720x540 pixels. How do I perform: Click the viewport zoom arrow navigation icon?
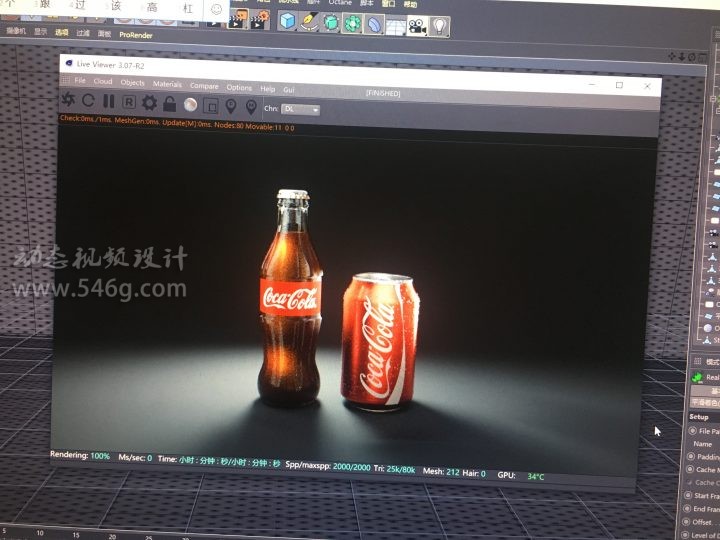pyautogui.click(x=682, y=56)
